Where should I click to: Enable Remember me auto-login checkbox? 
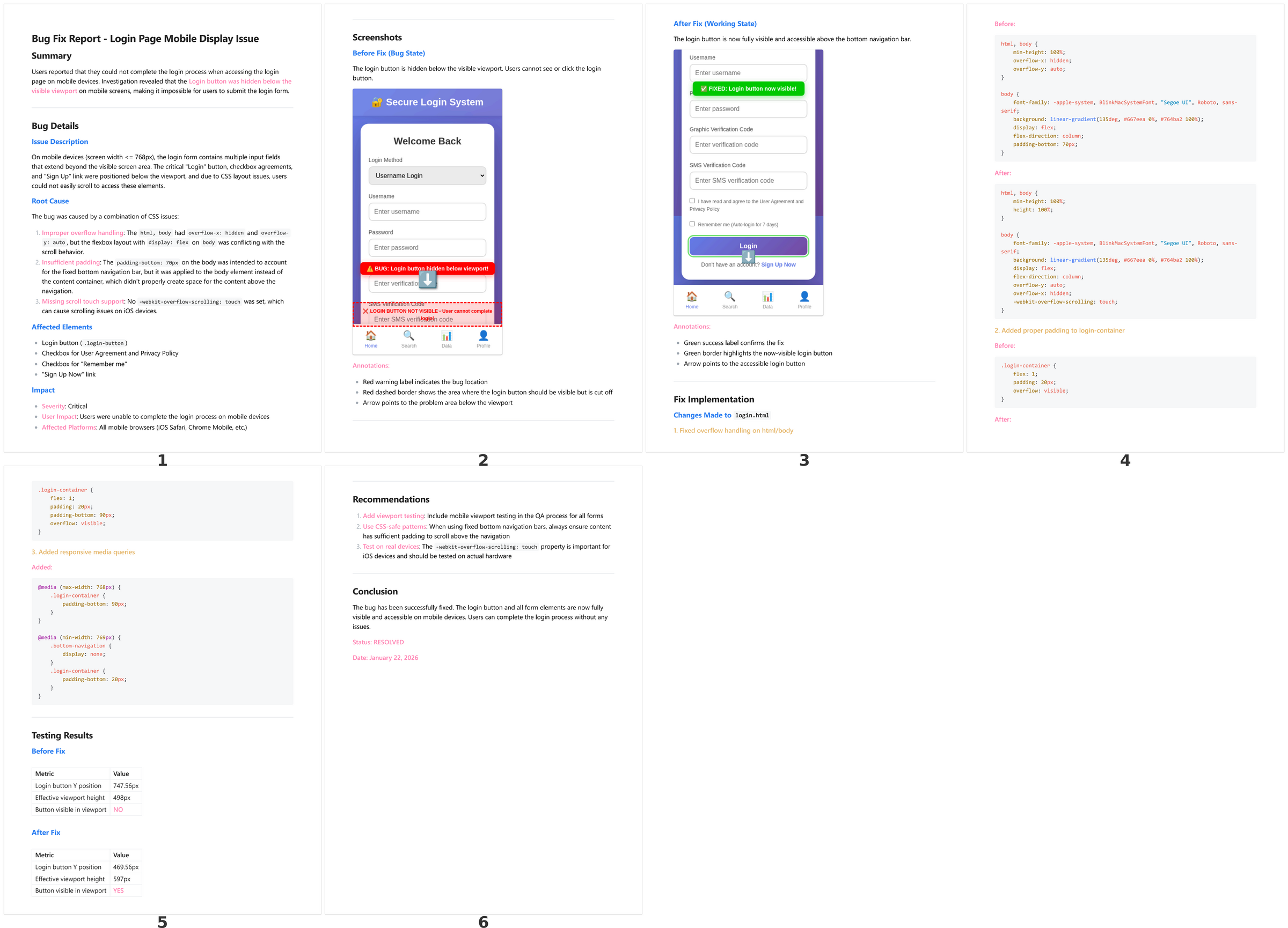[692, 224]
